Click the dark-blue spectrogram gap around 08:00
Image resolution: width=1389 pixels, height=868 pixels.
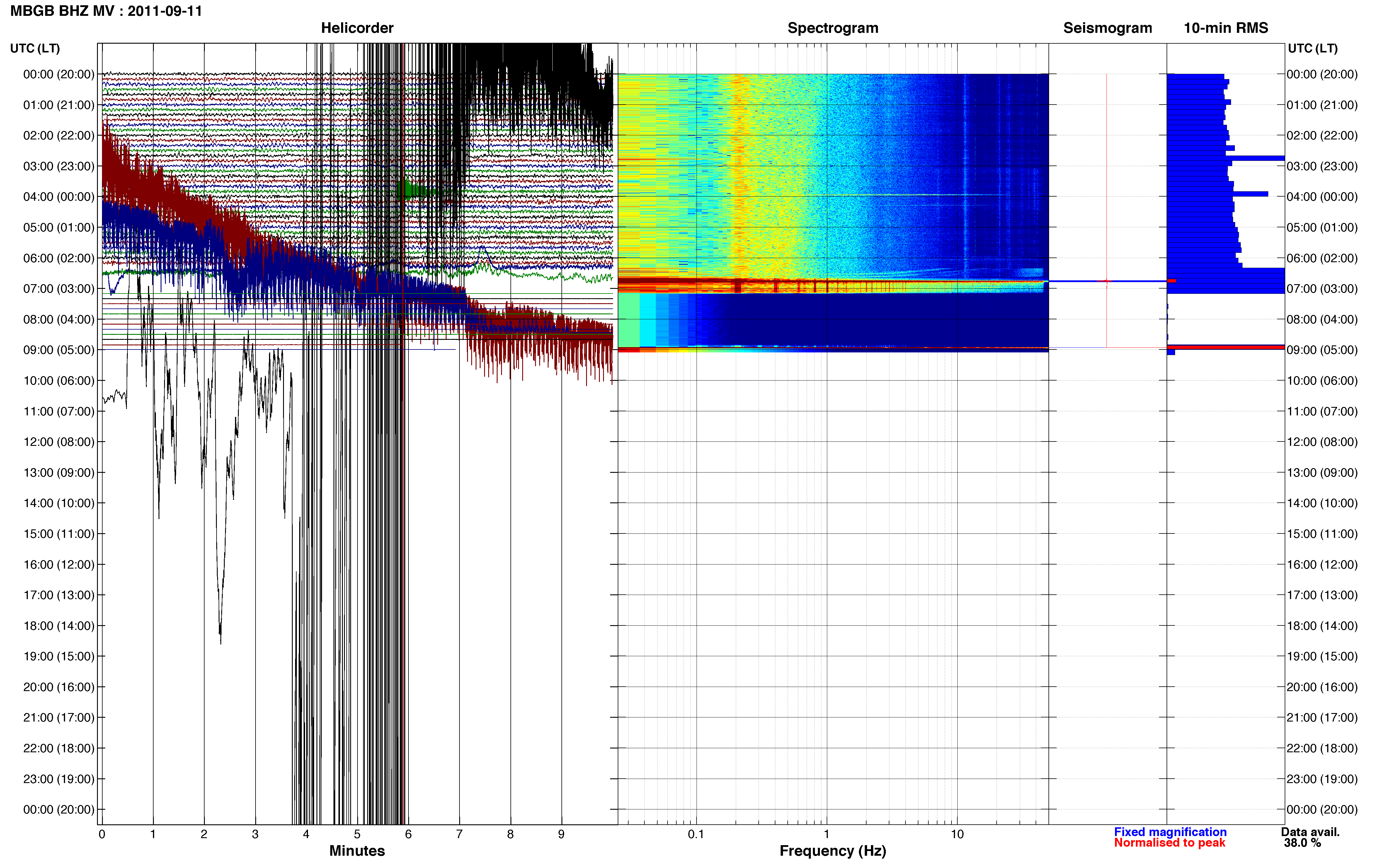pos(833,320)
